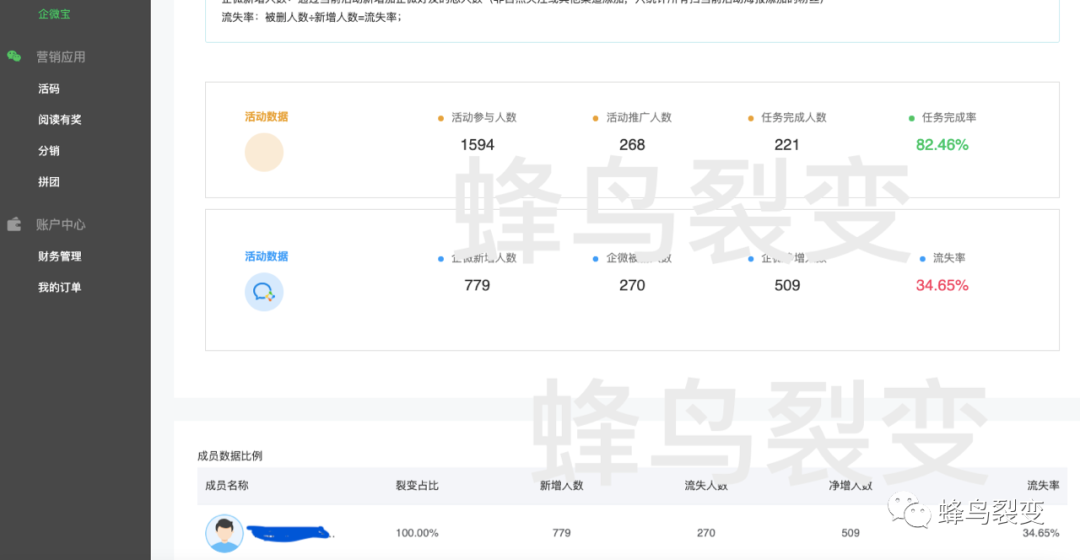Click the 509 cell in the member row
1080x560 pixels.
tap(851, 533)
